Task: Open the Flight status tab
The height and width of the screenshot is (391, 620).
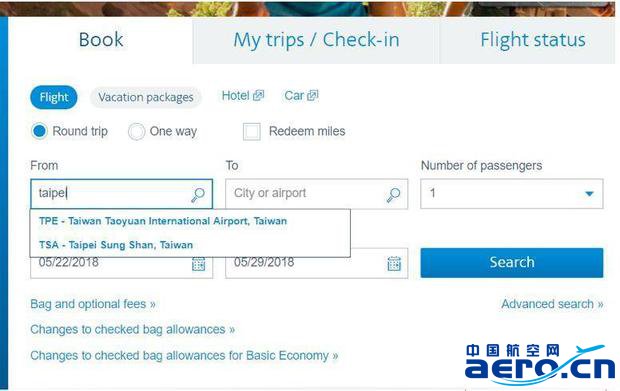Action: [533, 40]
